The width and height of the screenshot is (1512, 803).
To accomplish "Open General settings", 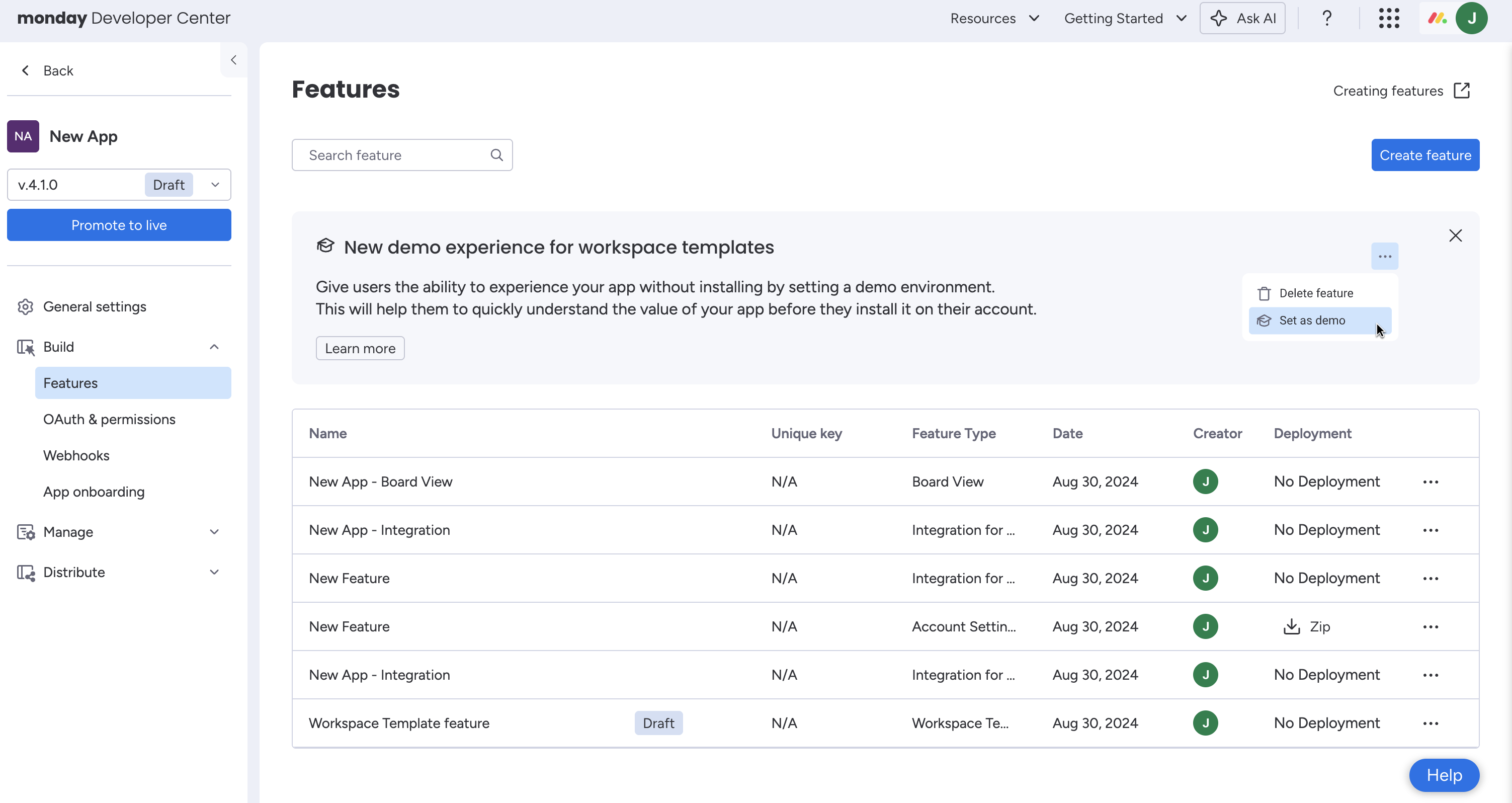I will 95,306.
